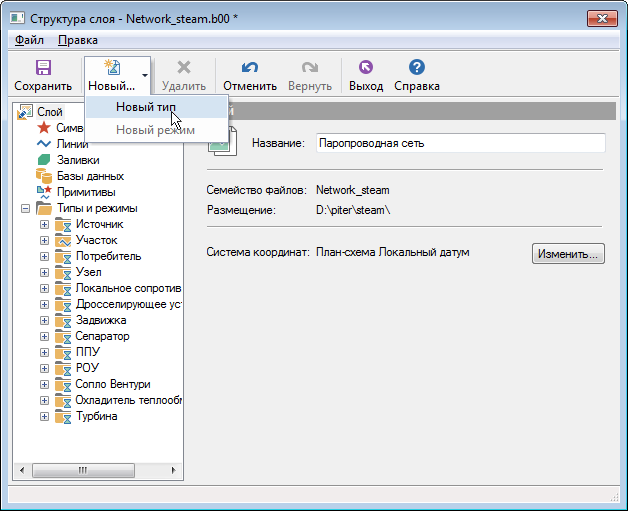Select the Символы star item in the tree

(44, 128)
